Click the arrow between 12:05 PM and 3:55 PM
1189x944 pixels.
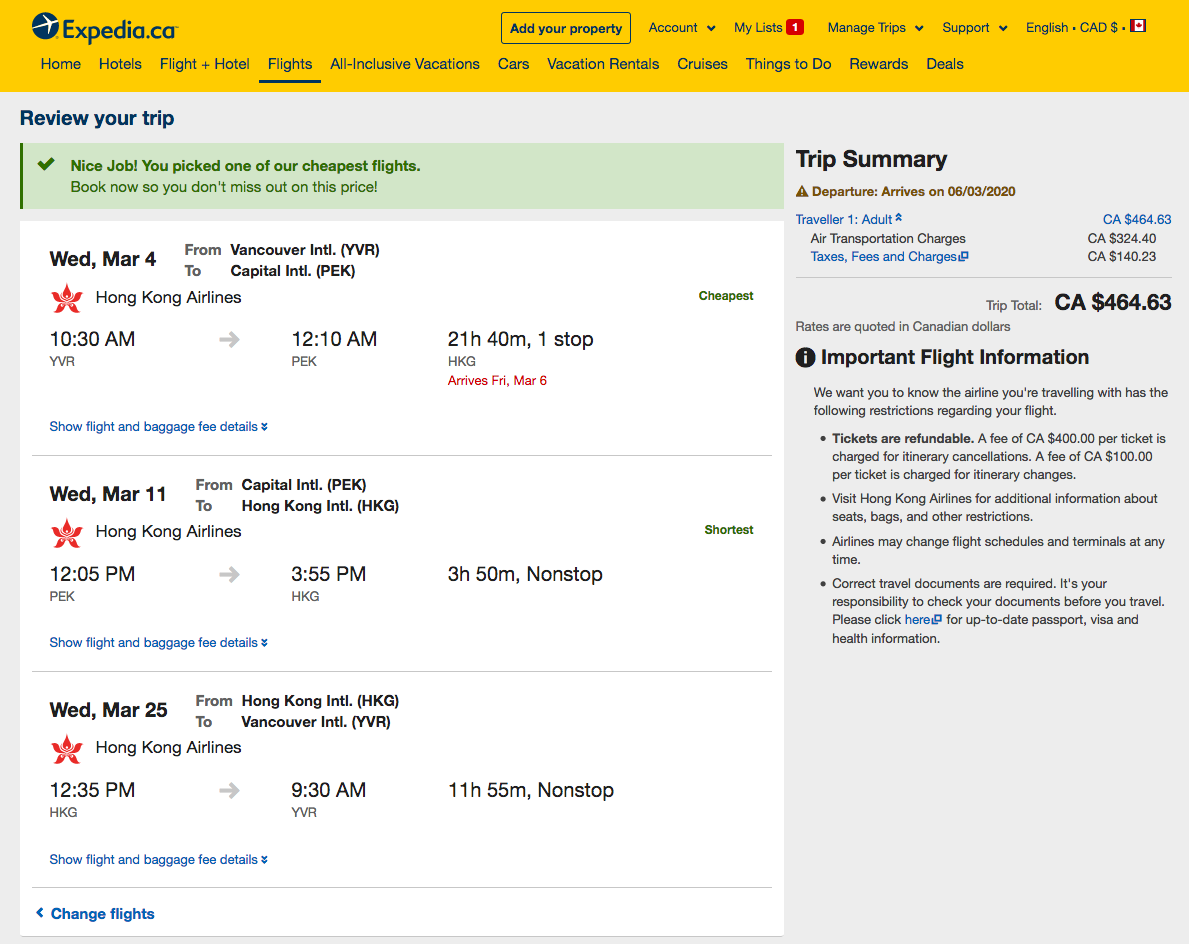point(229,575)
